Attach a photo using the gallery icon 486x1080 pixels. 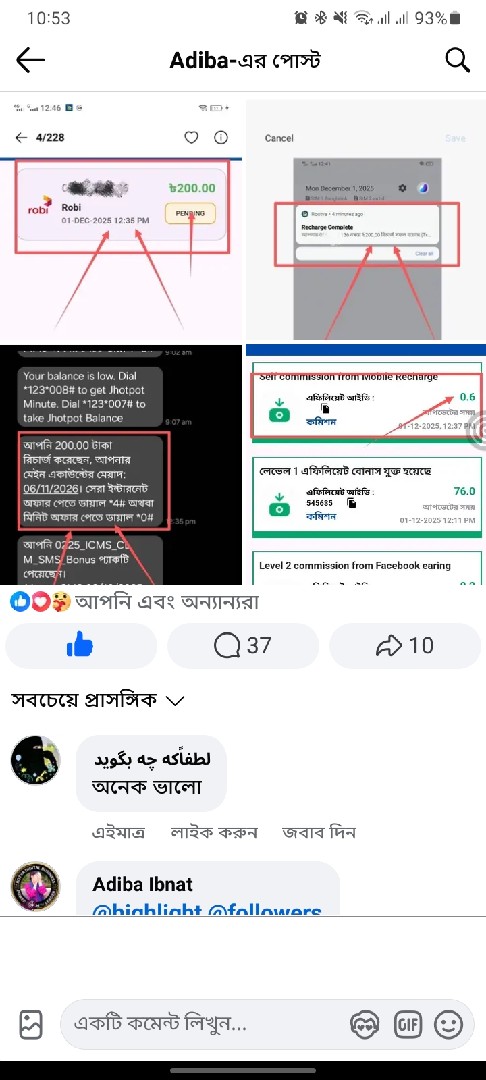point(30,1025)
